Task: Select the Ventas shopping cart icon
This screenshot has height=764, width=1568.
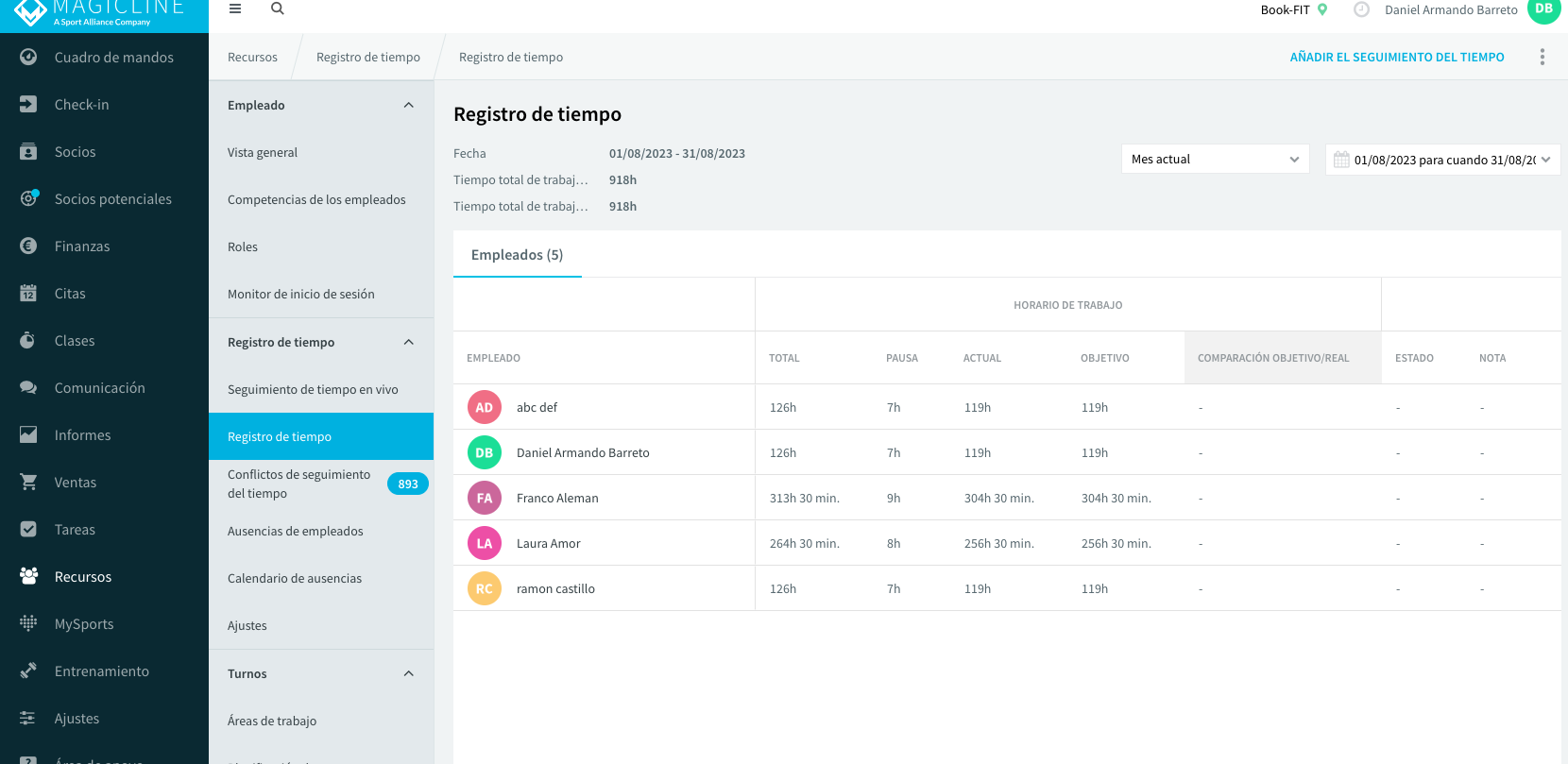Action: [x=28, y=482]
